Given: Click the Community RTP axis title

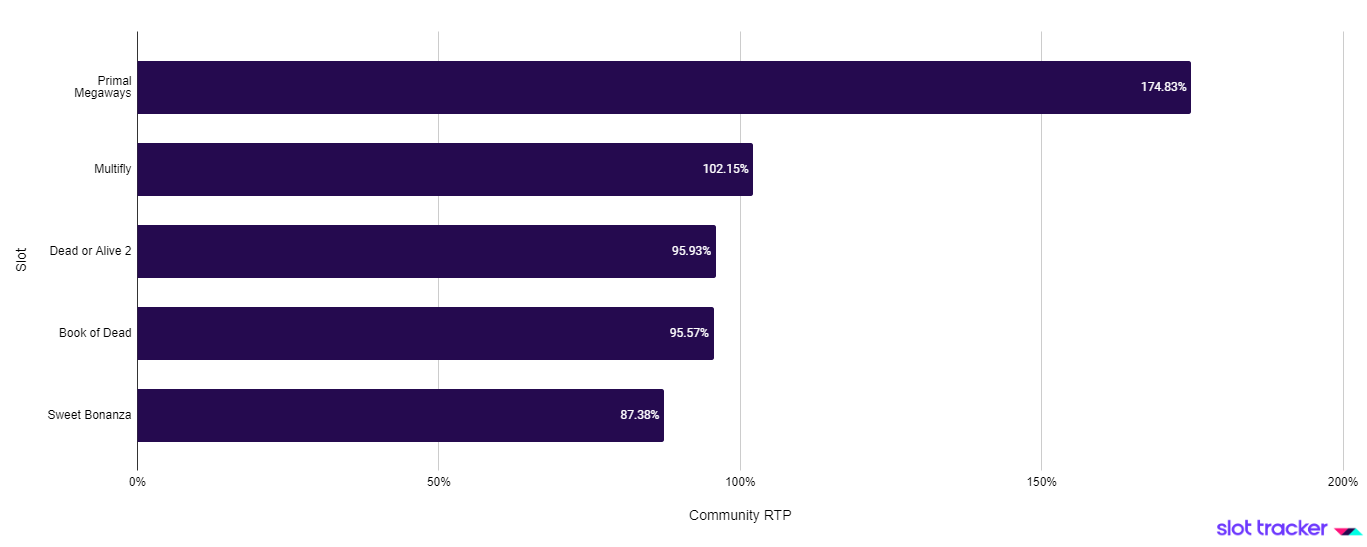Looking at the screenshot, I should click(740, 515).
